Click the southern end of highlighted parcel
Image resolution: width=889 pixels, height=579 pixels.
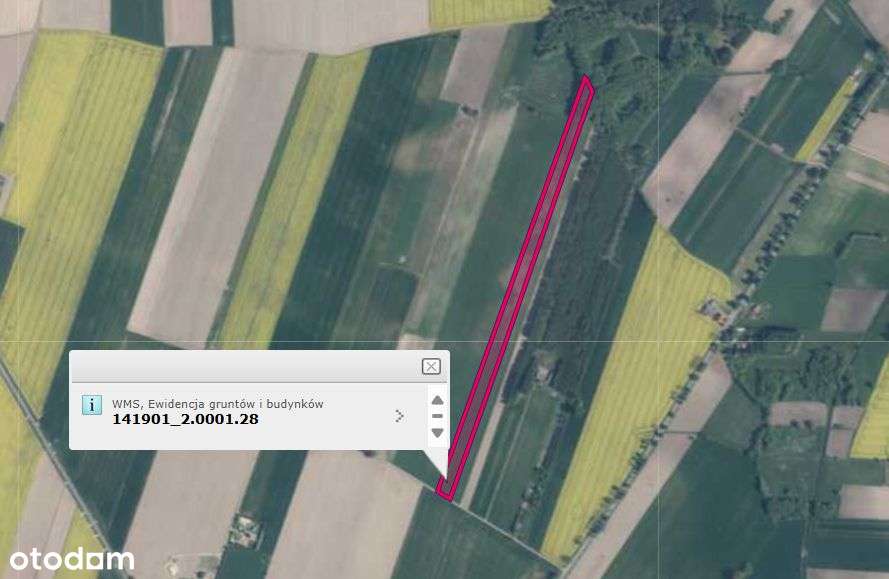coord(445,492)
